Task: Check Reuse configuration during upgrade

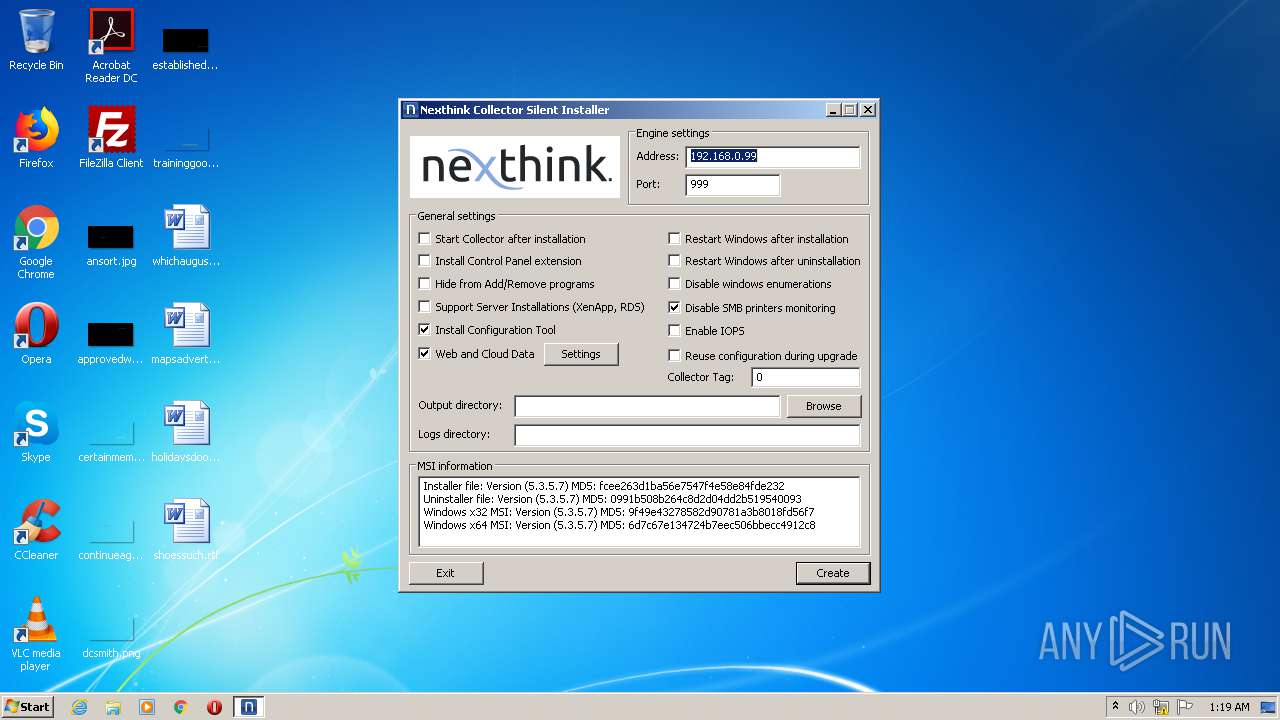Action: 675,356
